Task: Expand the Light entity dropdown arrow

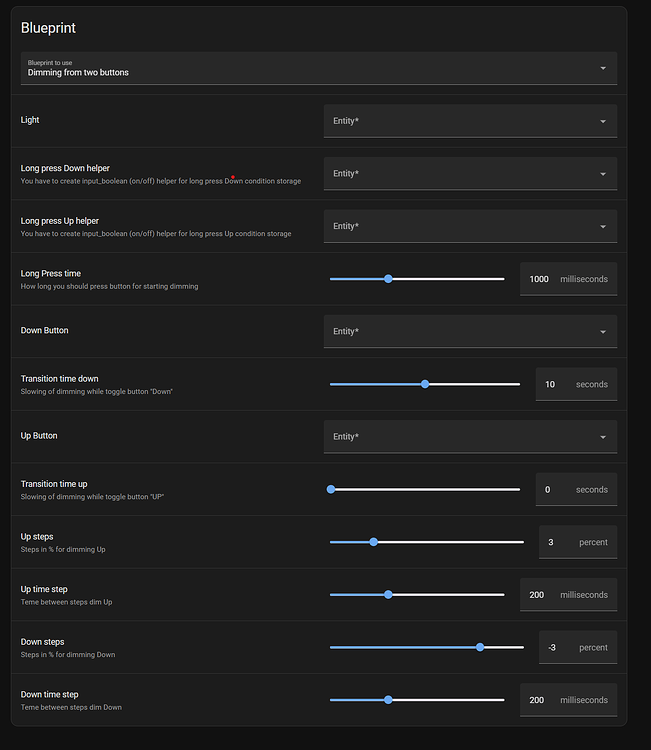Action: click(x=603, y=122)
